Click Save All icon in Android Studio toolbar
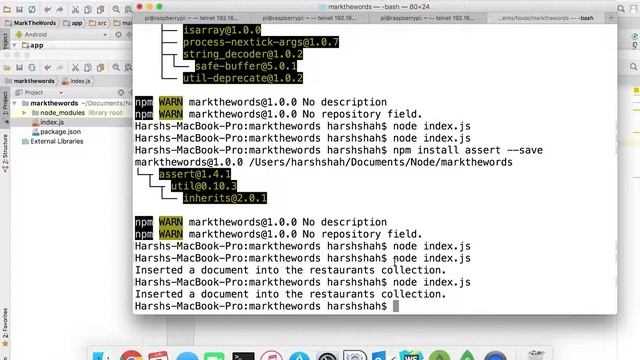The width and height of the screenshot is (640, 360). (x=19, y=9)
